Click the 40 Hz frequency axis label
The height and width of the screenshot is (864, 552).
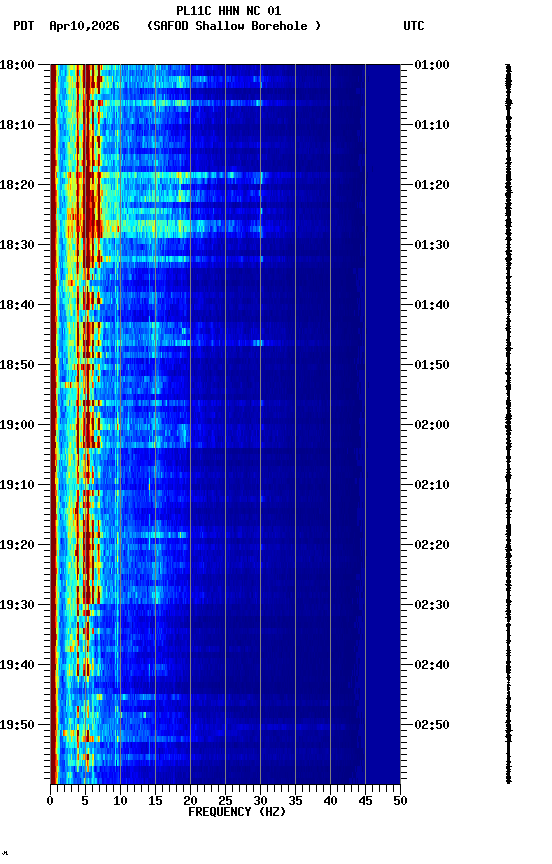click(x=330, y=801)
